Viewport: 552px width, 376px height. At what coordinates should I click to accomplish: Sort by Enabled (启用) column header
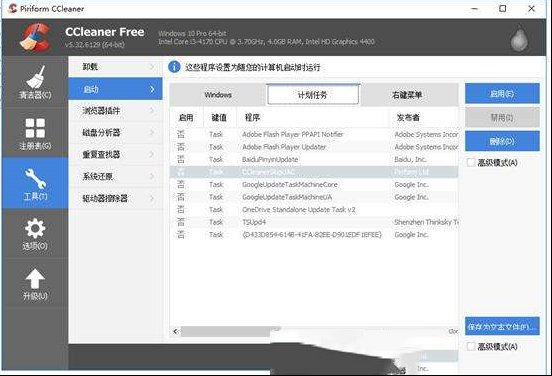pyautogui.click(x=186, y=118)
